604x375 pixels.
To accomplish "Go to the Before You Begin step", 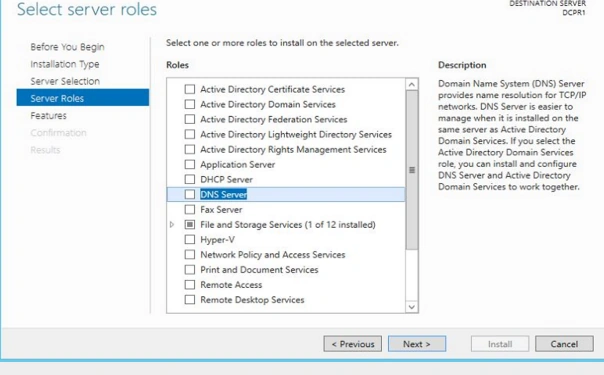I will point(67,47).
